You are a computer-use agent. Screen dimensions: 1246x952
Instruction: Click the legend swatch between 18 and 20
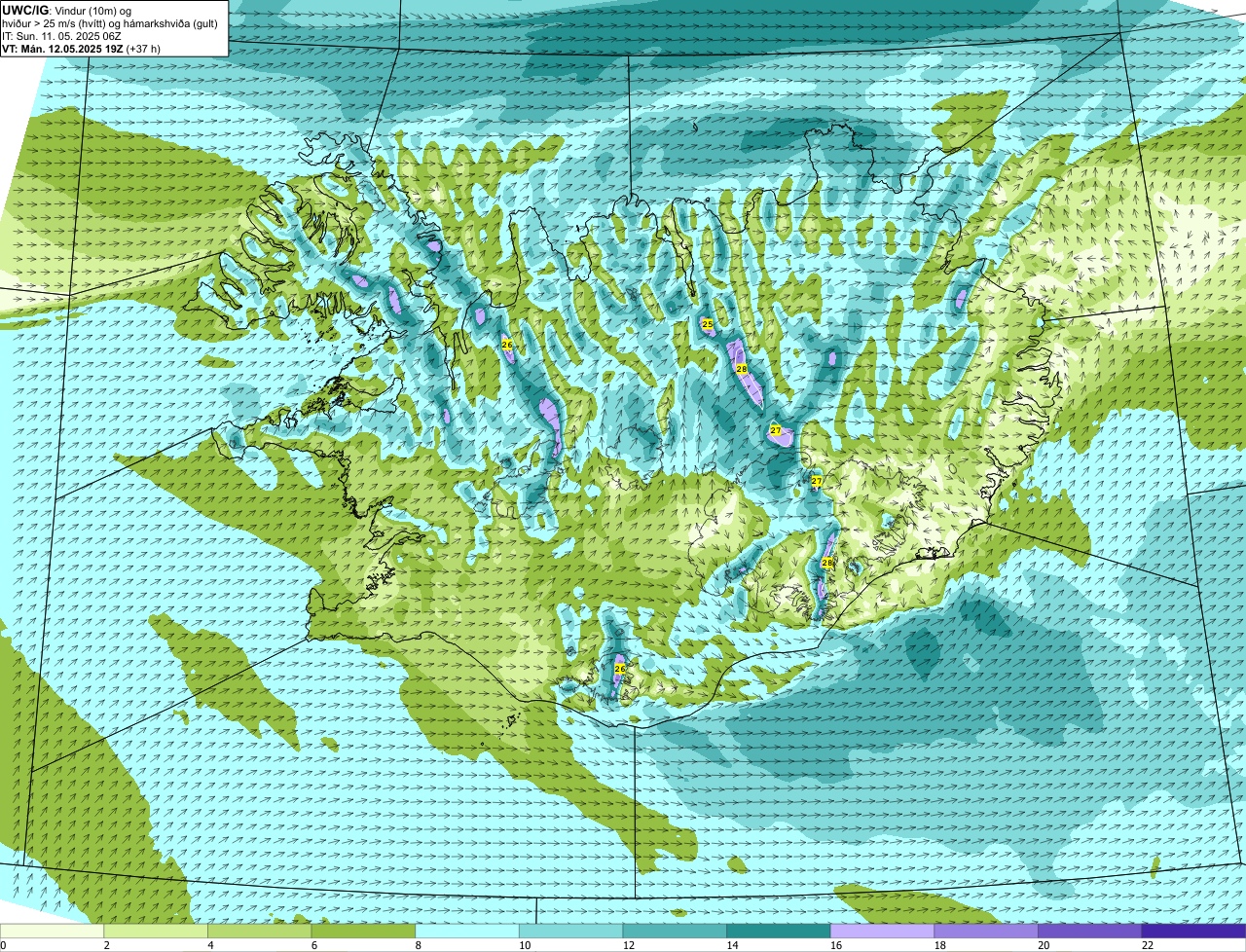(x=986, y=932)
